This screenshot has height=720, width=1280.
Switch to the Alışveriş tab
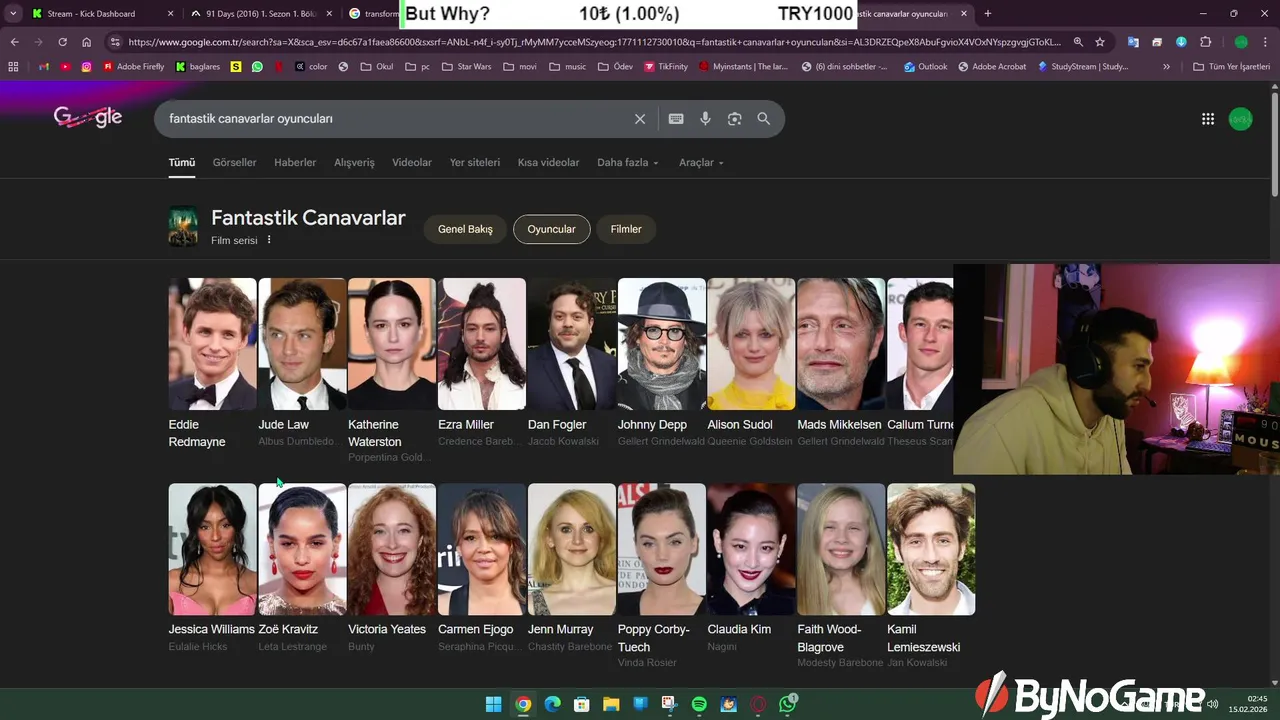(x=354, y=162)
